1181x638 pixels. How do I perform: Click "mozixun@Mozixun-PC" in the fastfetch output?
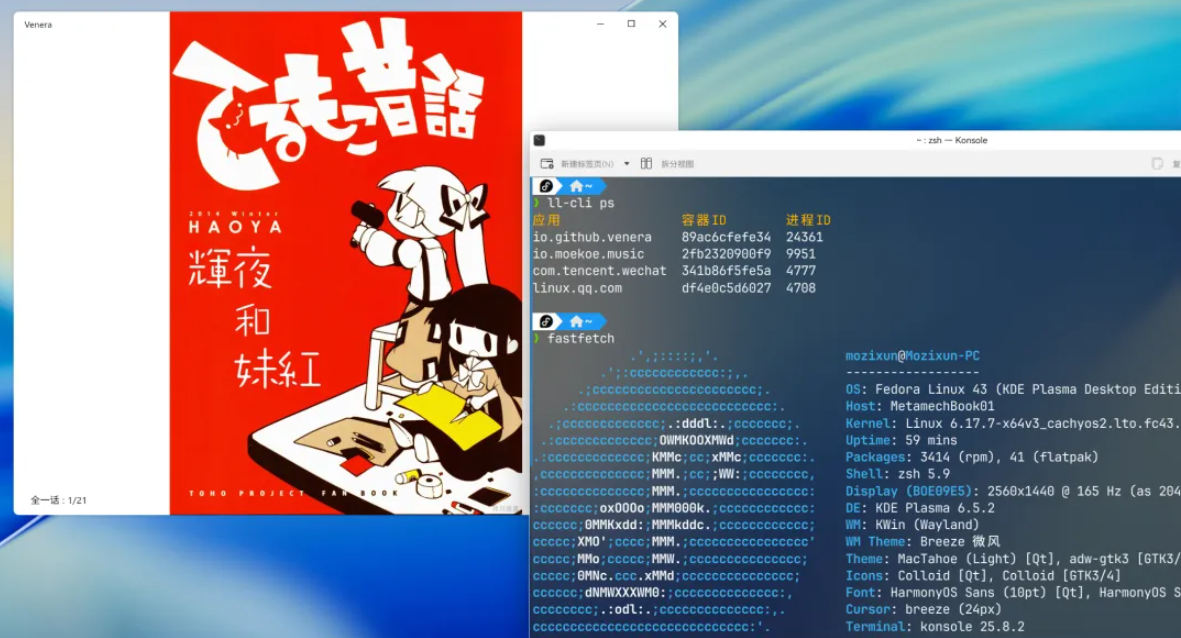point(913,356)
